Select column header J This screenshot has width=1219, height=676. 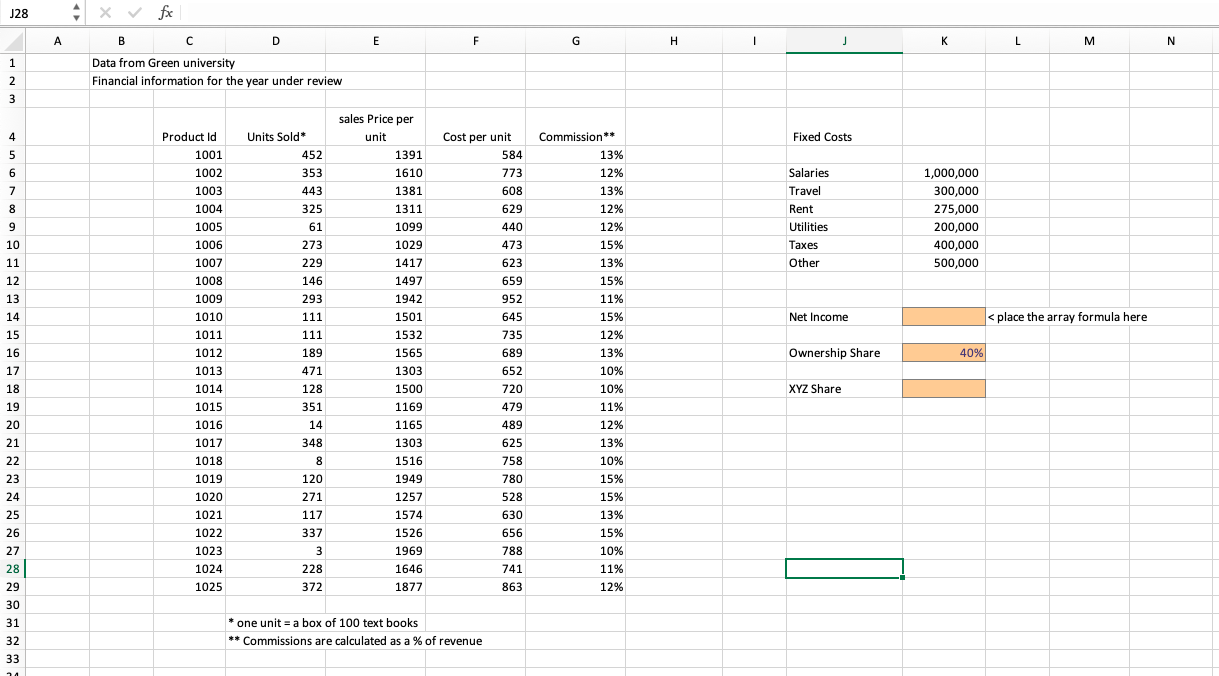point(844,41)
